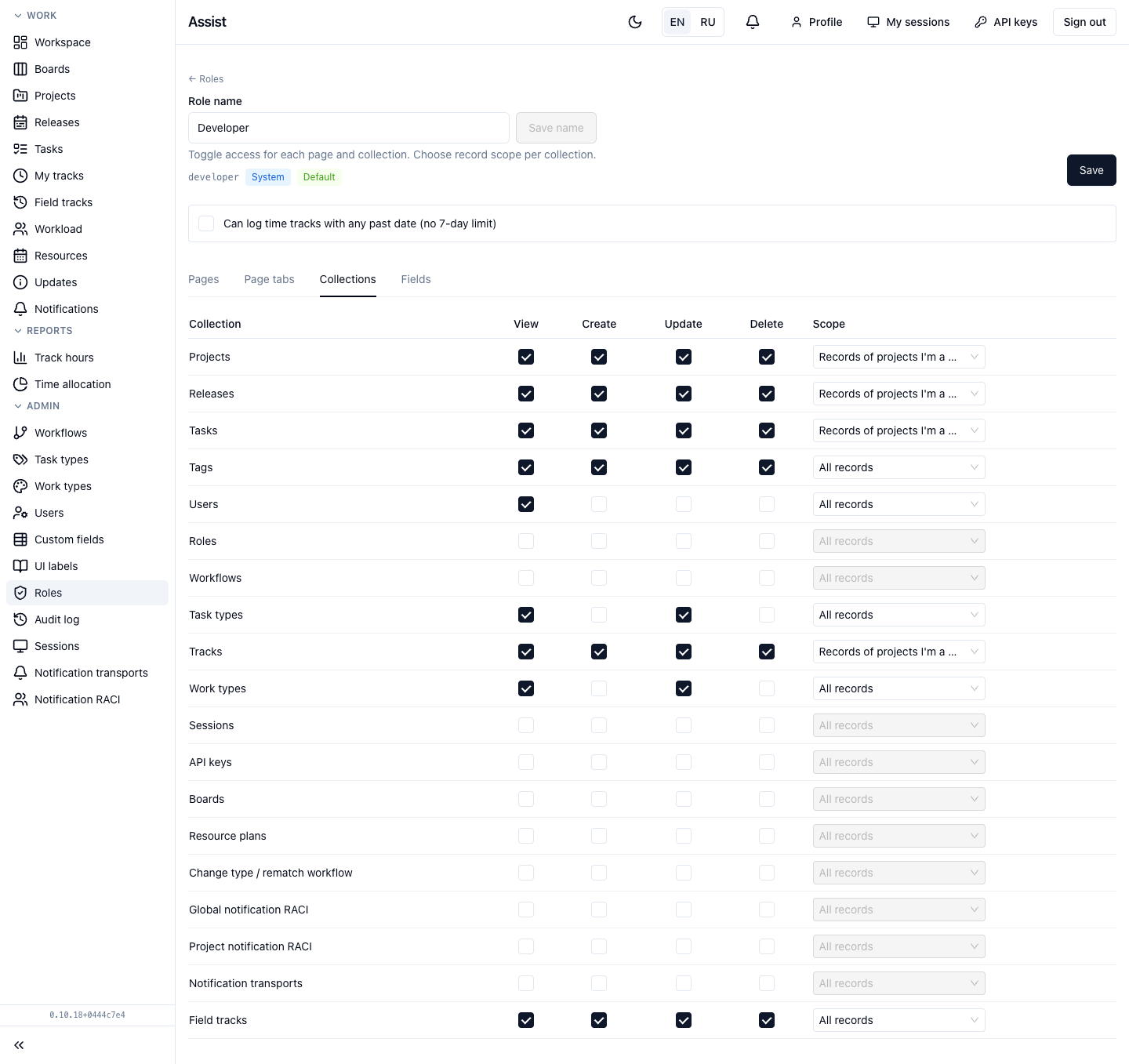Click the Sign out button
1129x1064 pixels.
pos(1084,22)
